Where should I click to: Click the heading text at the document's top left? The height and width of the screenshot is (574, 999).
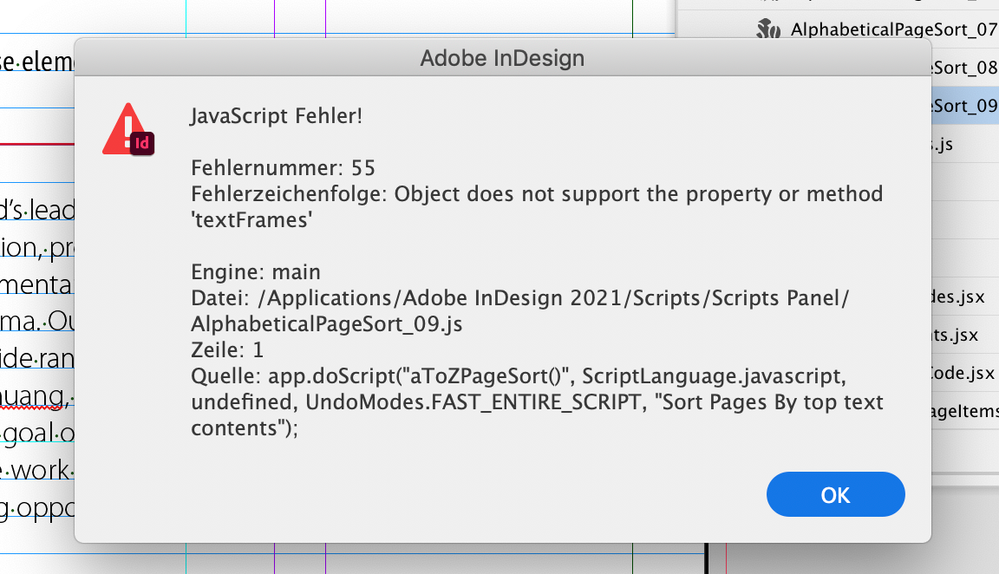(38, 63)
